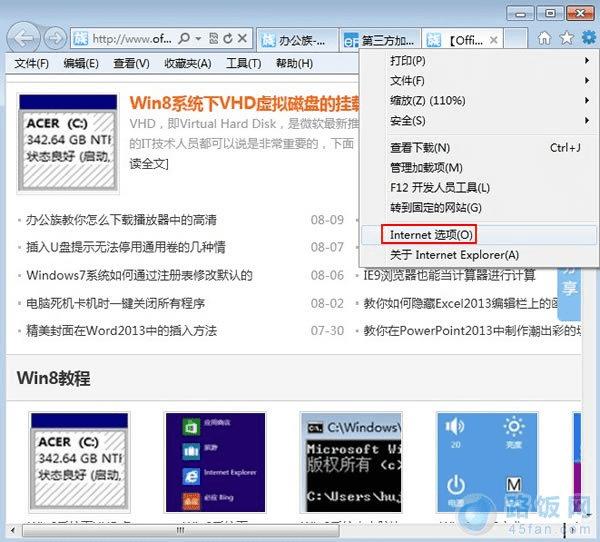The image size is (600, 542).
Task: Open Favorites with the star icon
Action: tap(567, 38)
